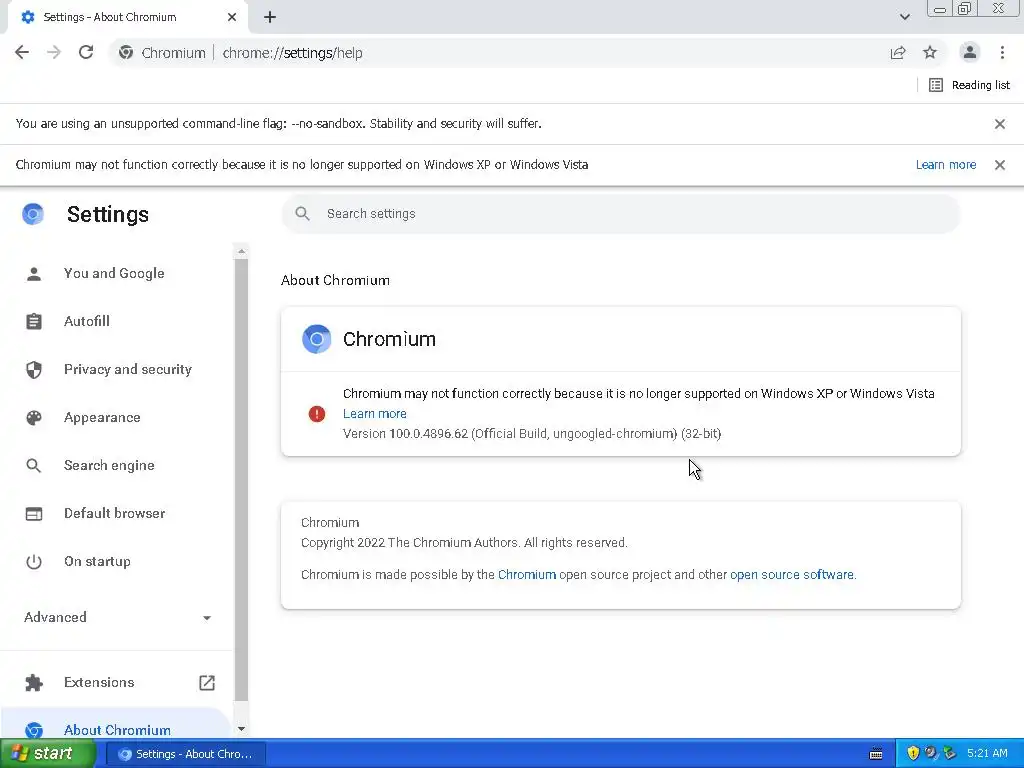The image size is (1024, 768).
Task: Click the address bar URL
Action: [293, 53]
